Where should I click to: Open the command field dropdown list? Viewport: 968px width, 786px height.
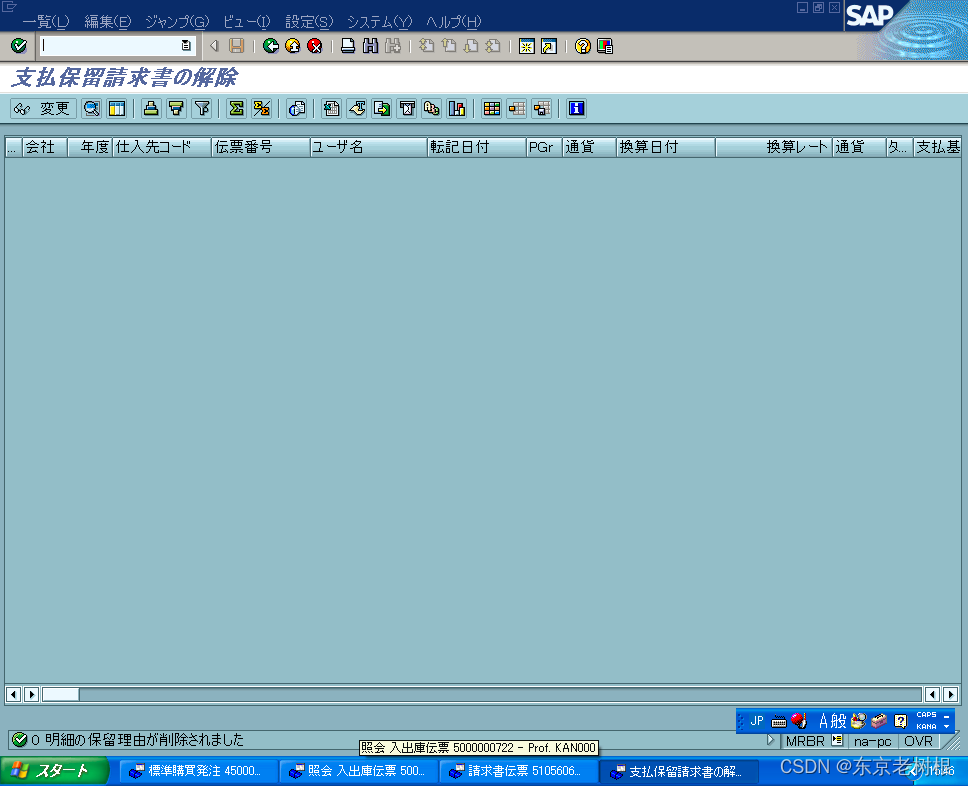(x=185, y=45)
